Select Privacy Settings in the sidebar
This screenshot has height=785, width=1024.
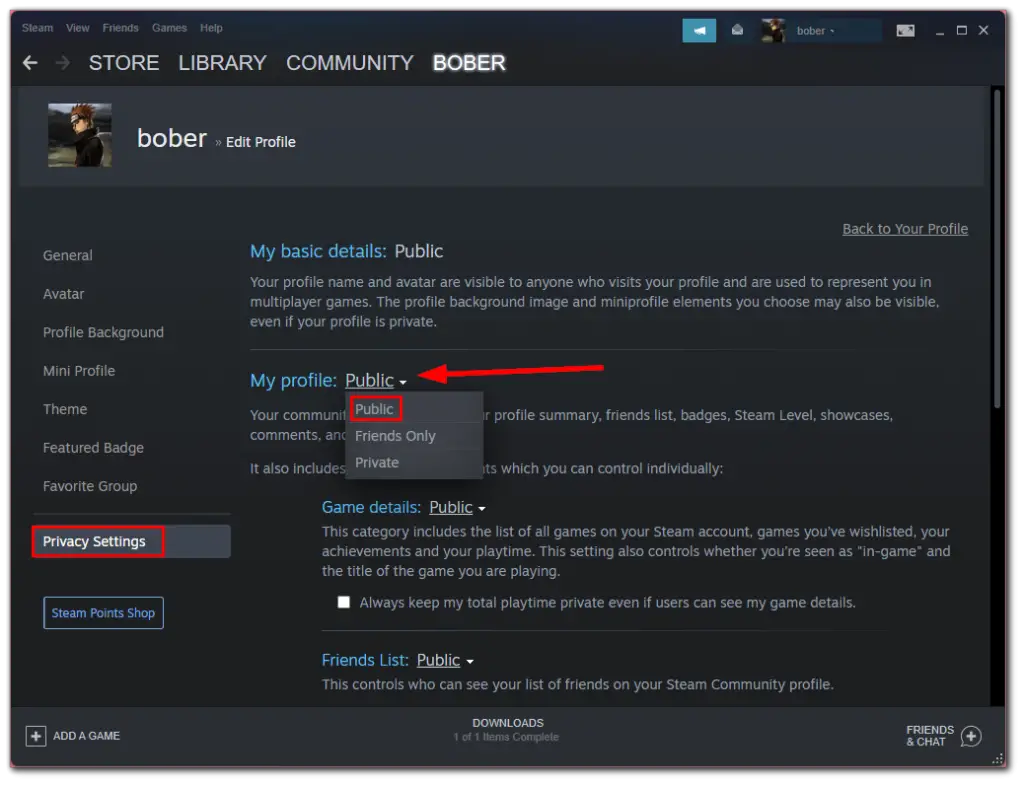coord(97,541)
